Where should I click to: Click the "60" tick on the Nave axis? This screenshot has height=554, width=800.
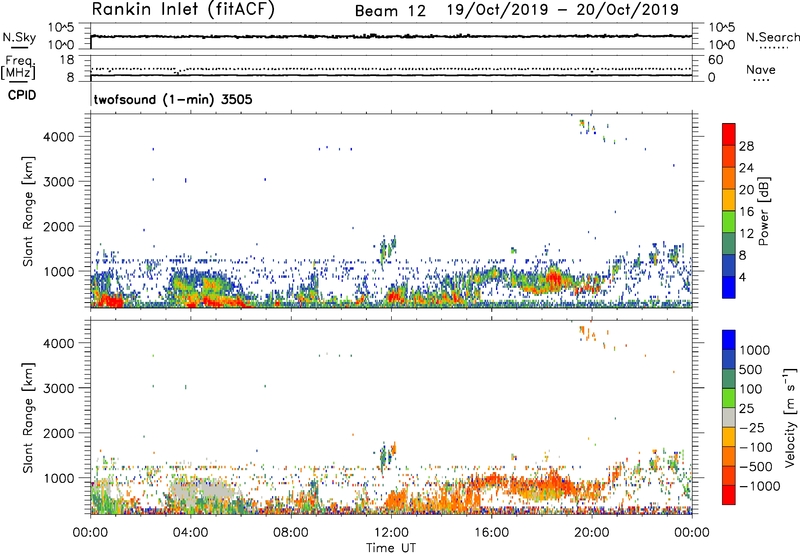tap(715, 60)
